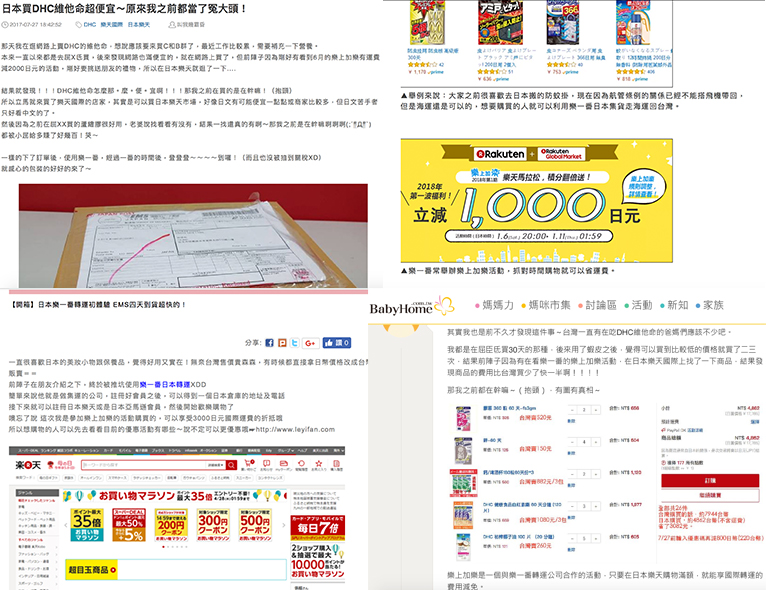Open the http://www.leyifan.com link
The image size is (766, 590).
coord(295,429)
